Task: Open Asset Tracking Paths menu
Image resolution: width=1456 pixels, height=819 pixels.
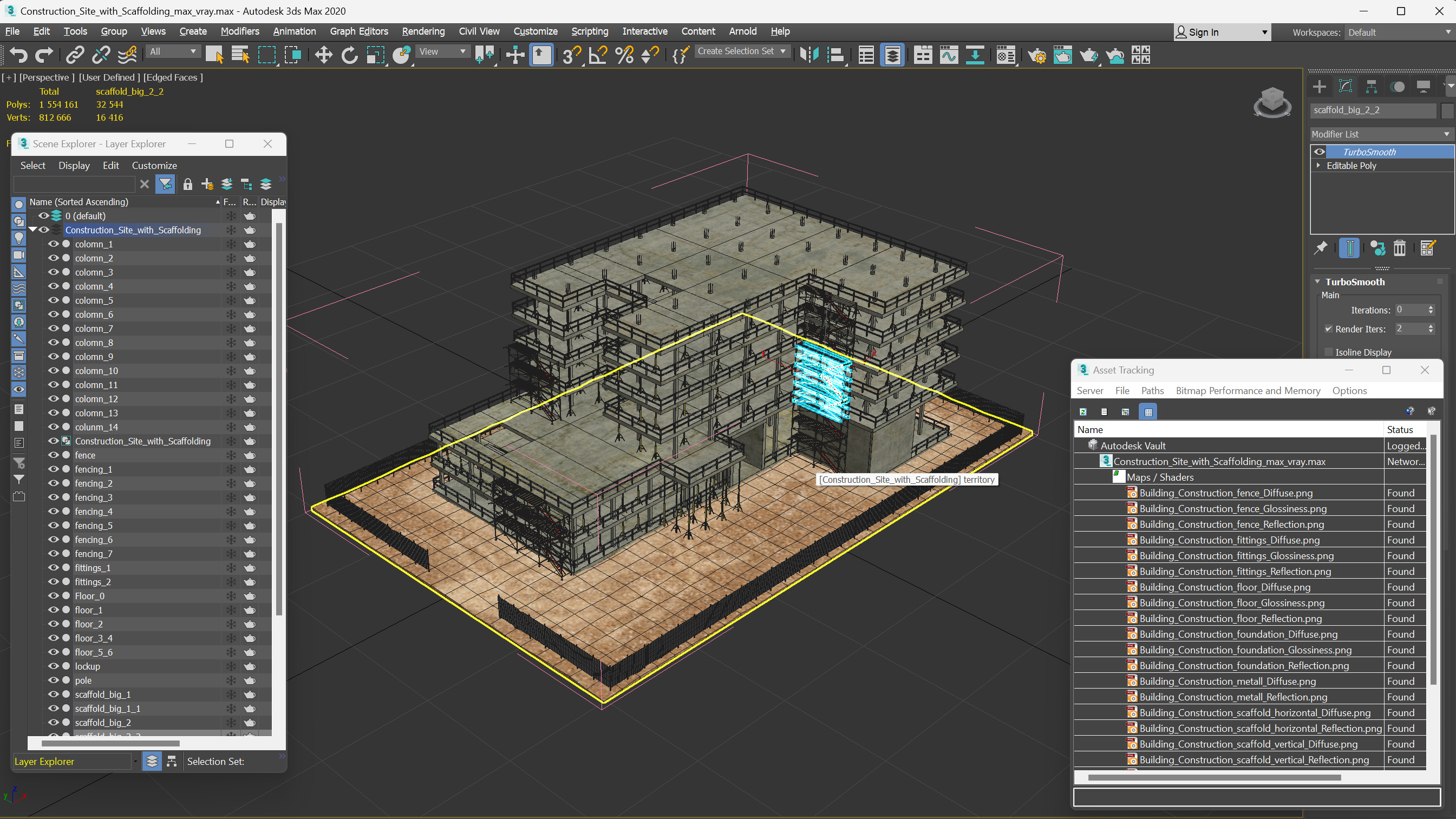Action: (x=1152, y=391)
